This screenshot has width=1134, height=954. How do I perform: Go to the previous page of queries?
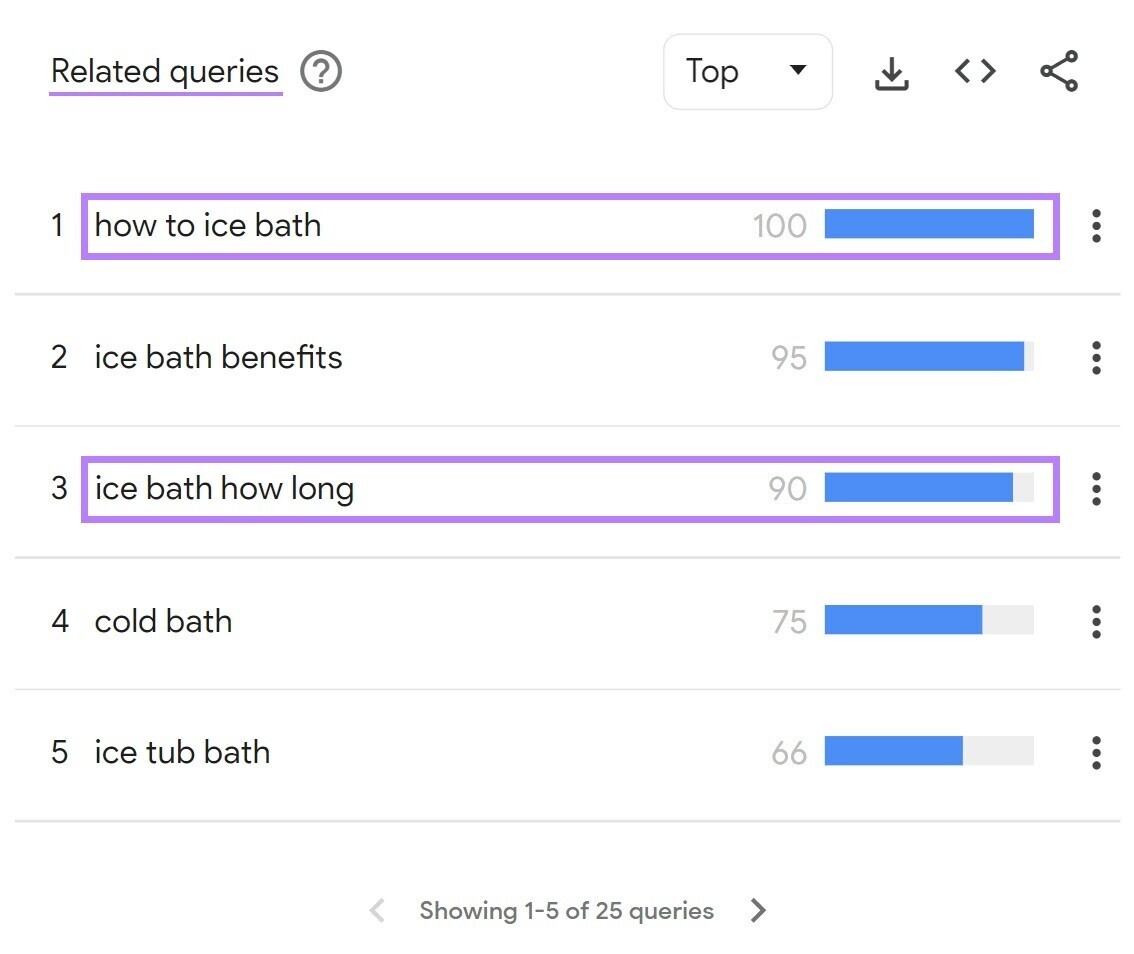(x=377, y=910)
